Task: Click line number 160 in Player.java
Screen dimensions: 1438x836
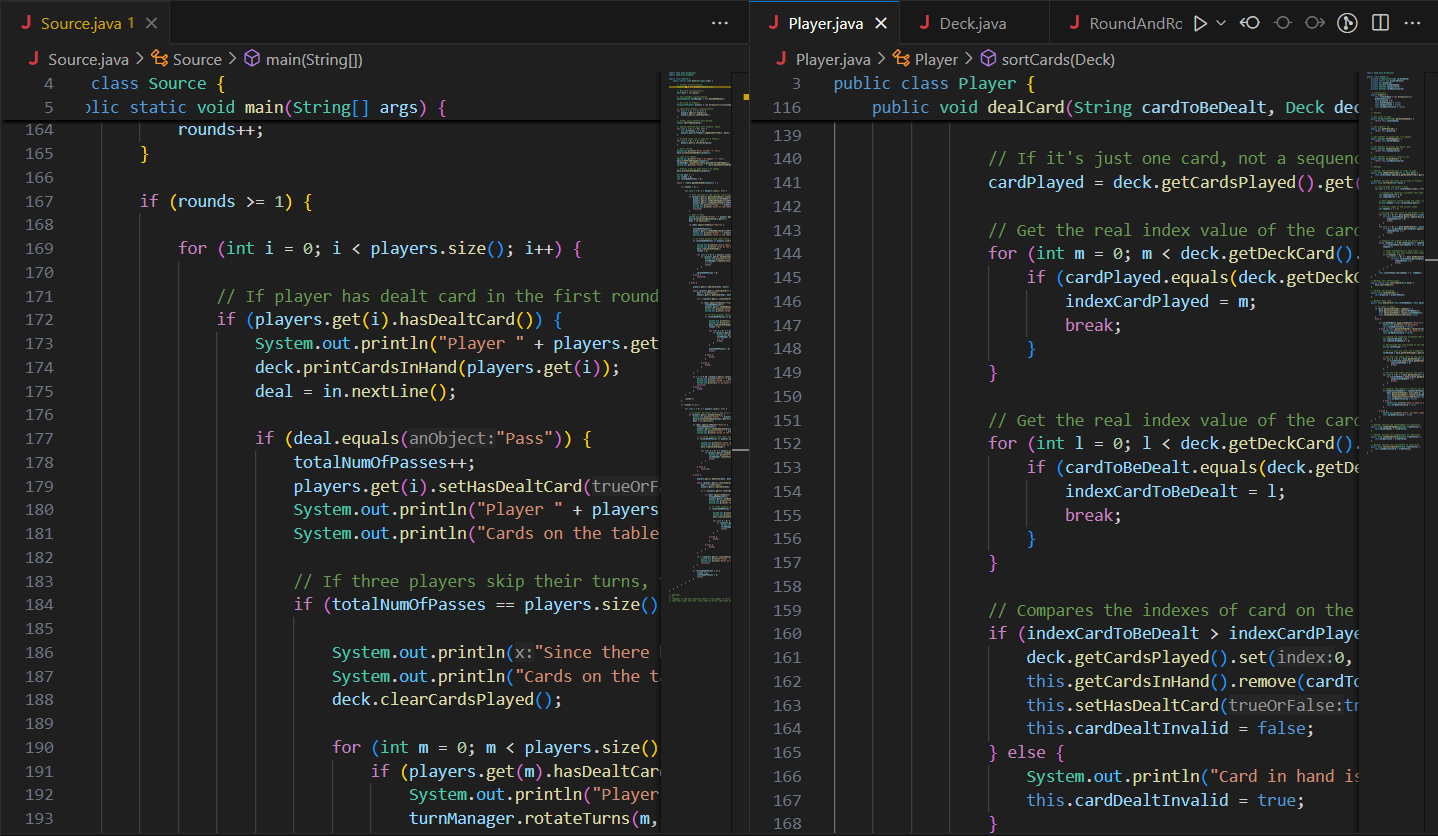Action: tap(788, 633)
